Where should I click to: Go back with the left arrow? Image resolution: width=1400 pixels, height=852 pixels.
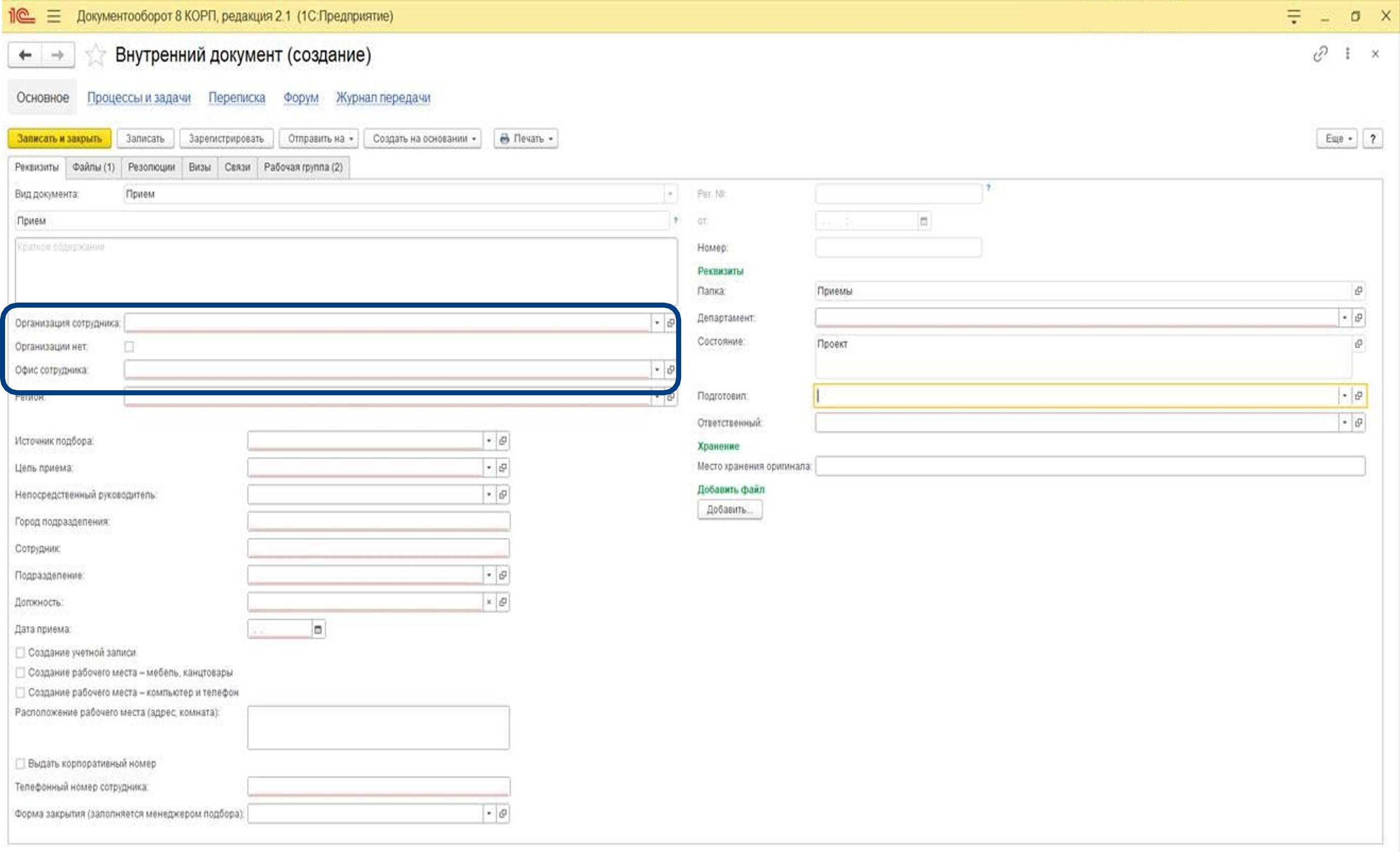click(x=25, y=55)
